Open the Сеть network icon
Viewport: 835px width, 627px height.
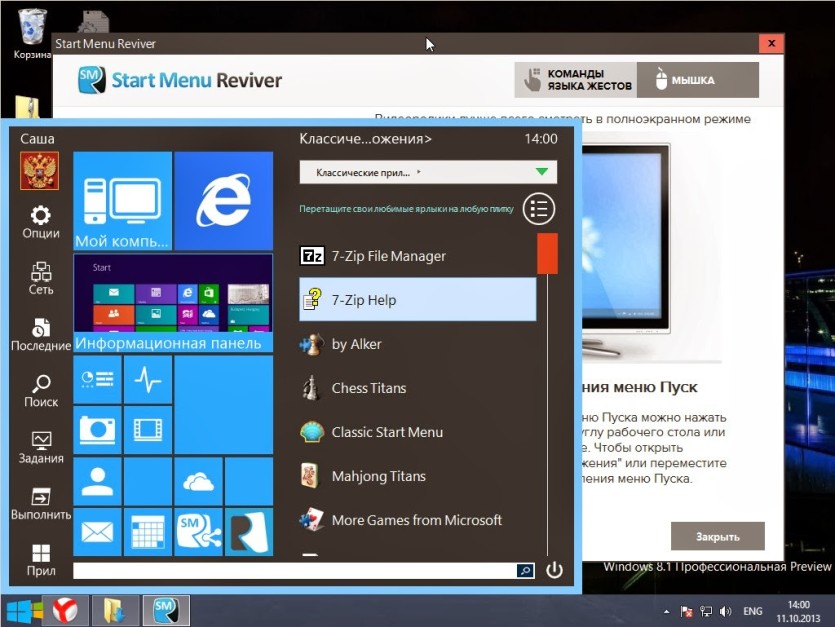pyautogui.click(x=40, y=272)
